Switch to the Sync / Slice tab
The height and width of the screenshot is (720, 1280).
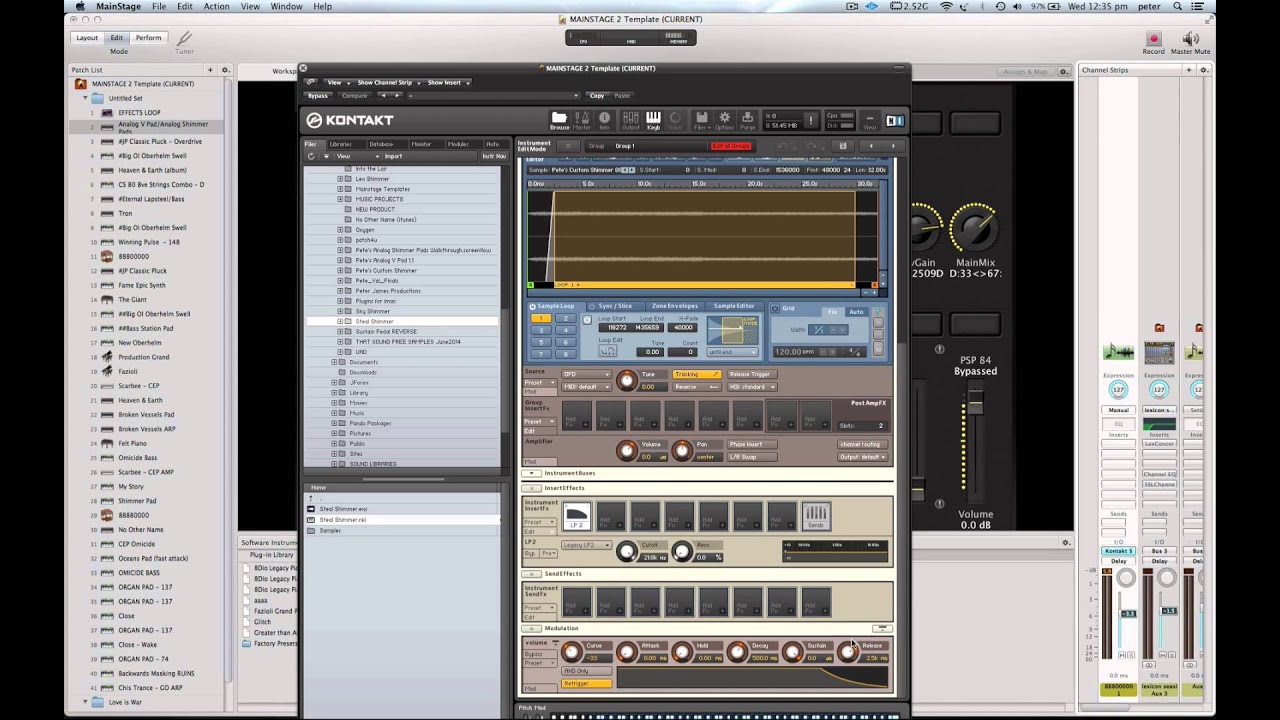click(616, 306)
